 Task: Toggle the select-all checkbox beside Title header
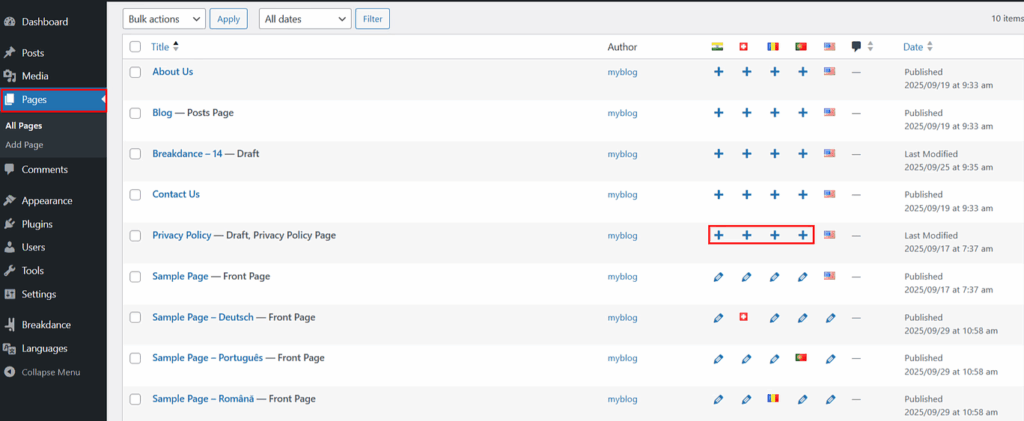(135, 47)
